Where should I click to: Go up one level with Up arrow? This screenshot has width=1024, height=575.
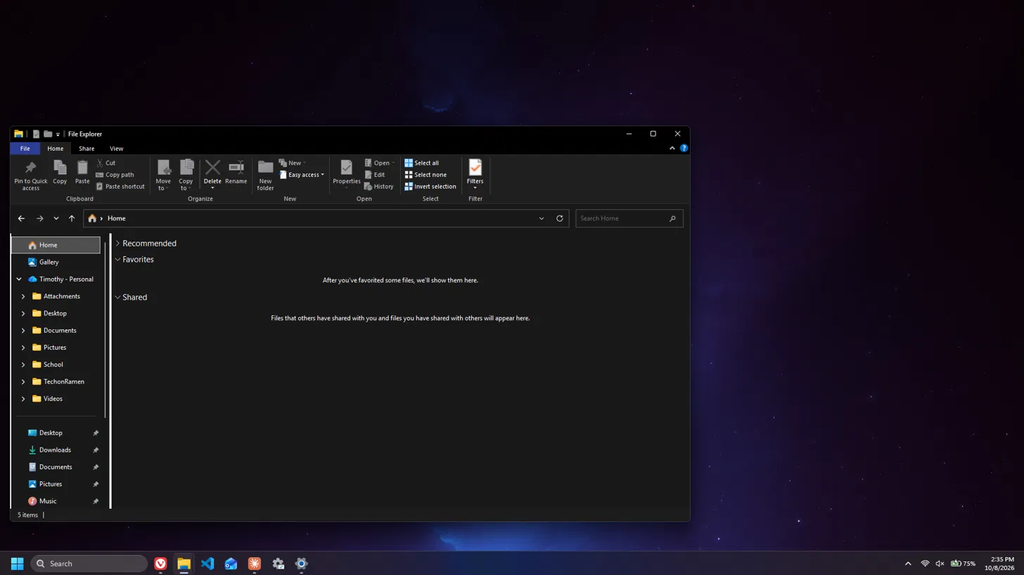pos(72,218)
